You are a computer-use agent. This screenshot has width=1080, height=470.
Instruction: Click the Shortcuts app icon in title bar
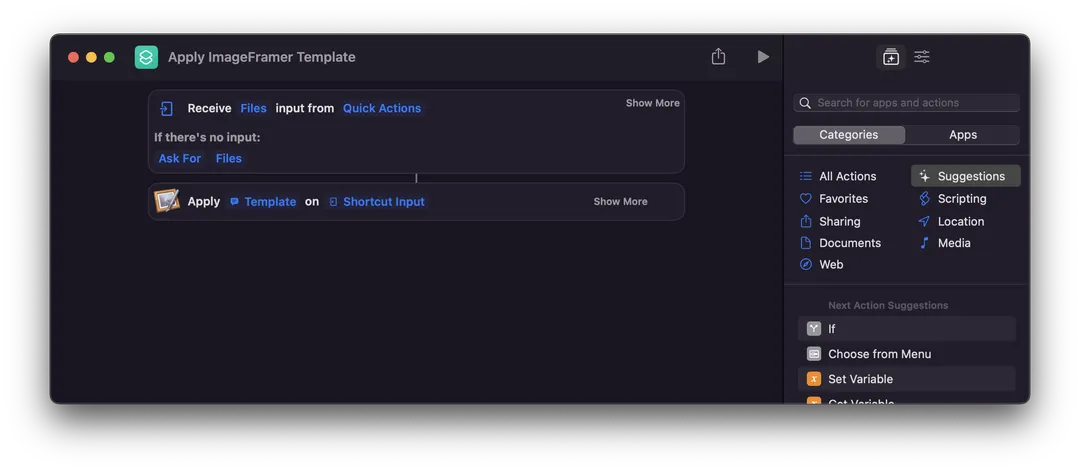point(146,57)
